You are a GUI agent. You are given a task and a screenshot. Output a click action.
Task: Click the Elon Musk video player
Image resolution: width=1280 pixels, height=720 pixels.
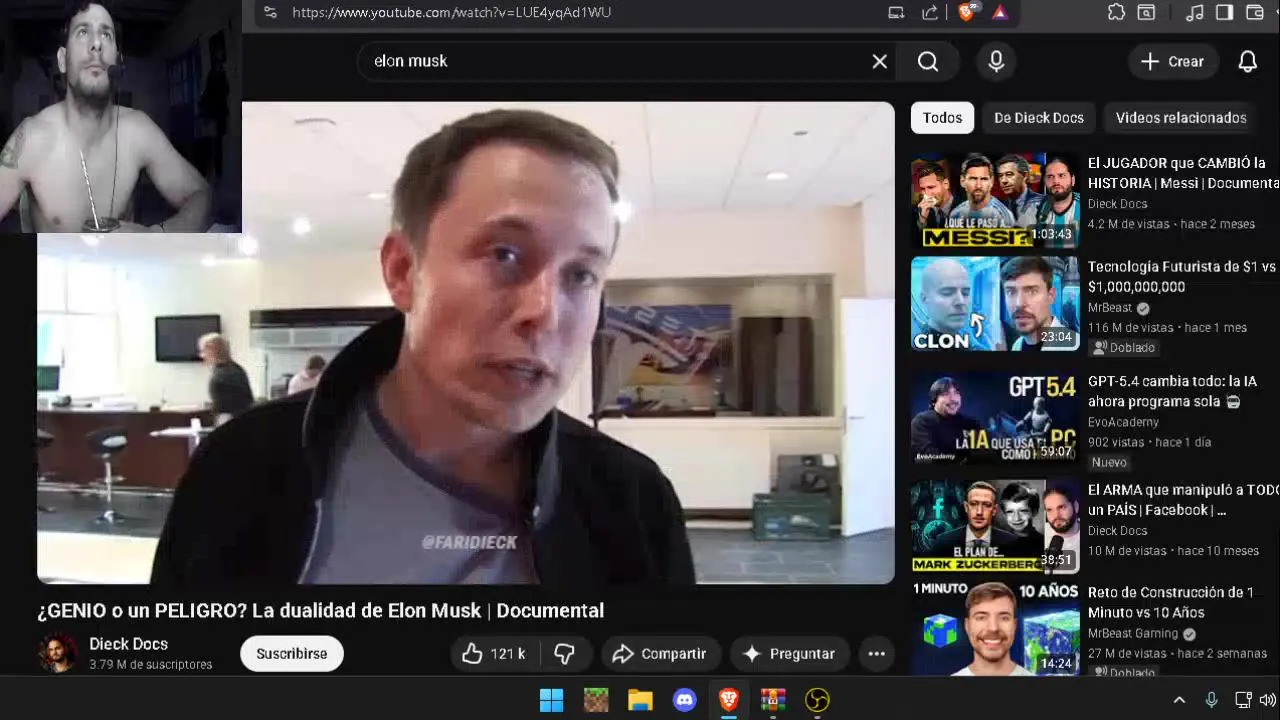click(466, 342)
